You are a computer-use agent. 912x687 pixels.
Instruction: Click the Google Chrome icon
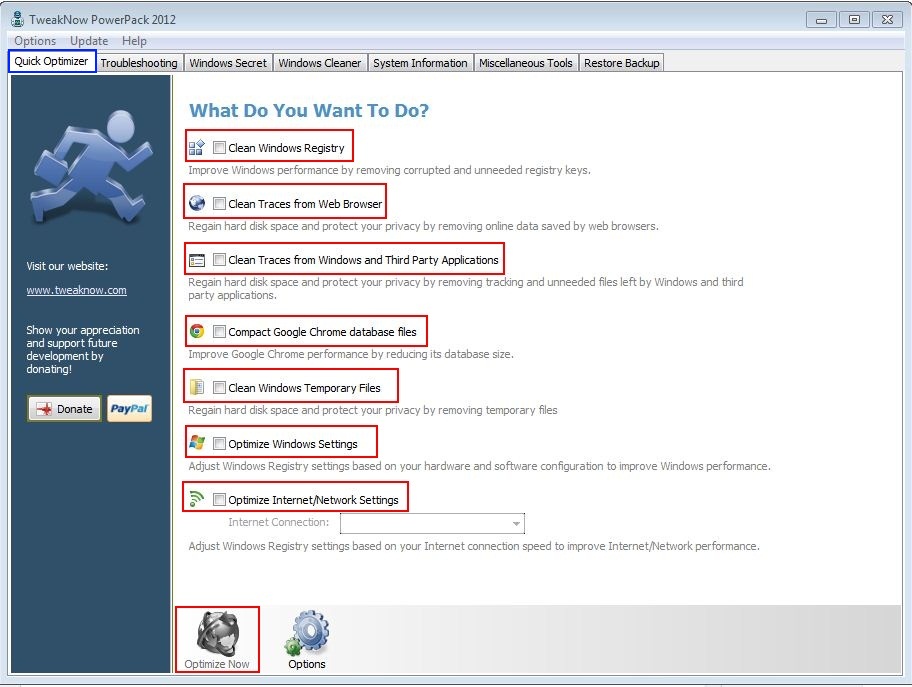coord(197,331)
